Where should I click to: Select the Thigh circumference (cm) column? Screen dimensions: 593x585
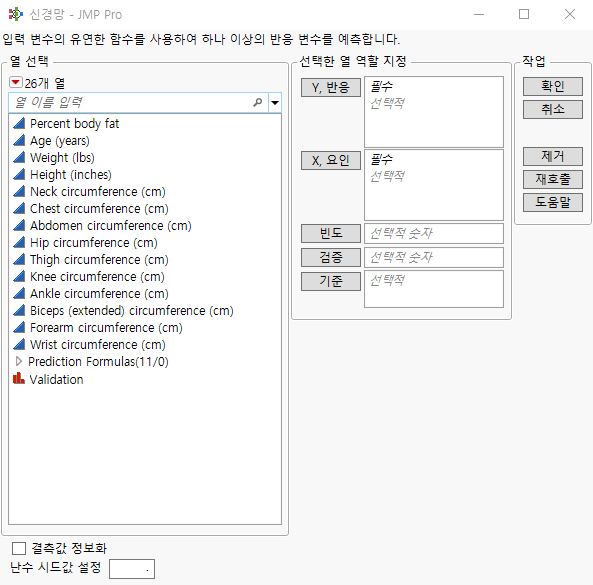99,260
